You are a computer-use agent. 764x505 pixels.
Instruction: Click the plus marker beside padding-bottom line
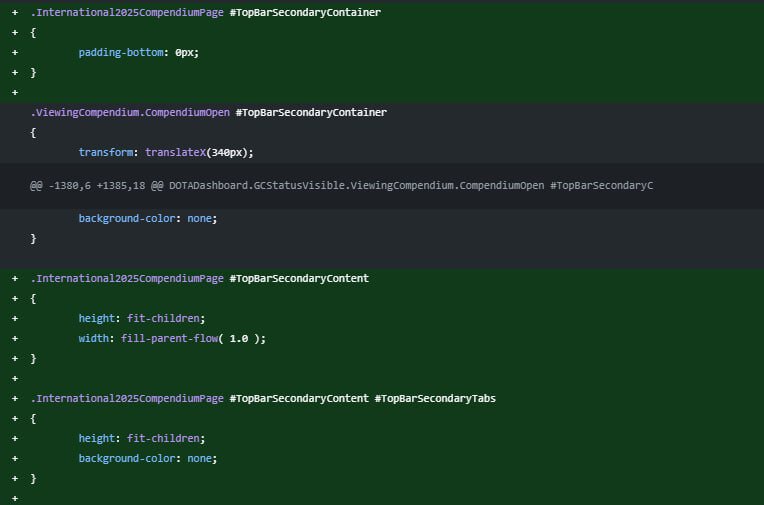[15, 52]
